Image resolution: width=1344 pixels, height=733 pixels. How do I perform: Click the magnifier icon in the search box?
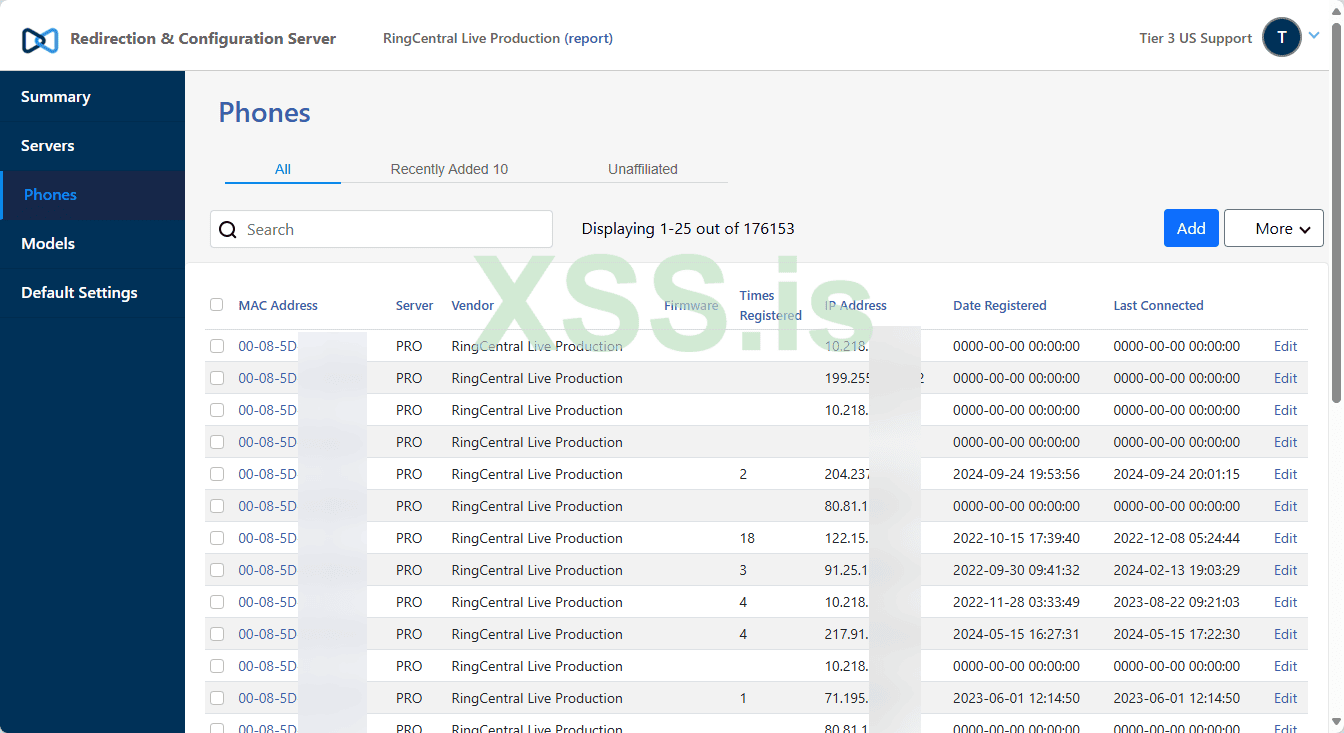(x=228, y=230)
